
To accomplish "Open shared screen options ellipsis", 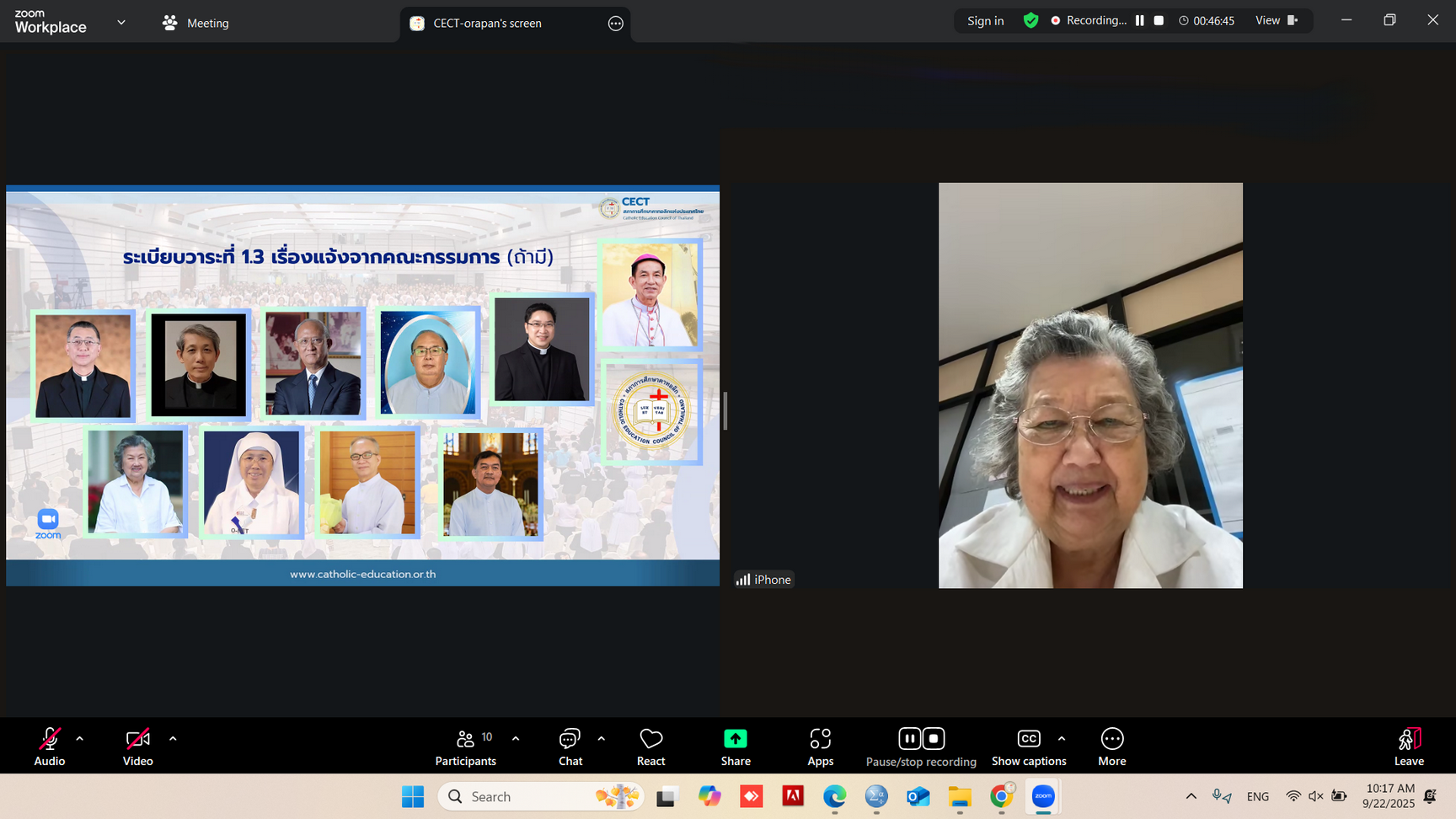I will coord(616,24).
